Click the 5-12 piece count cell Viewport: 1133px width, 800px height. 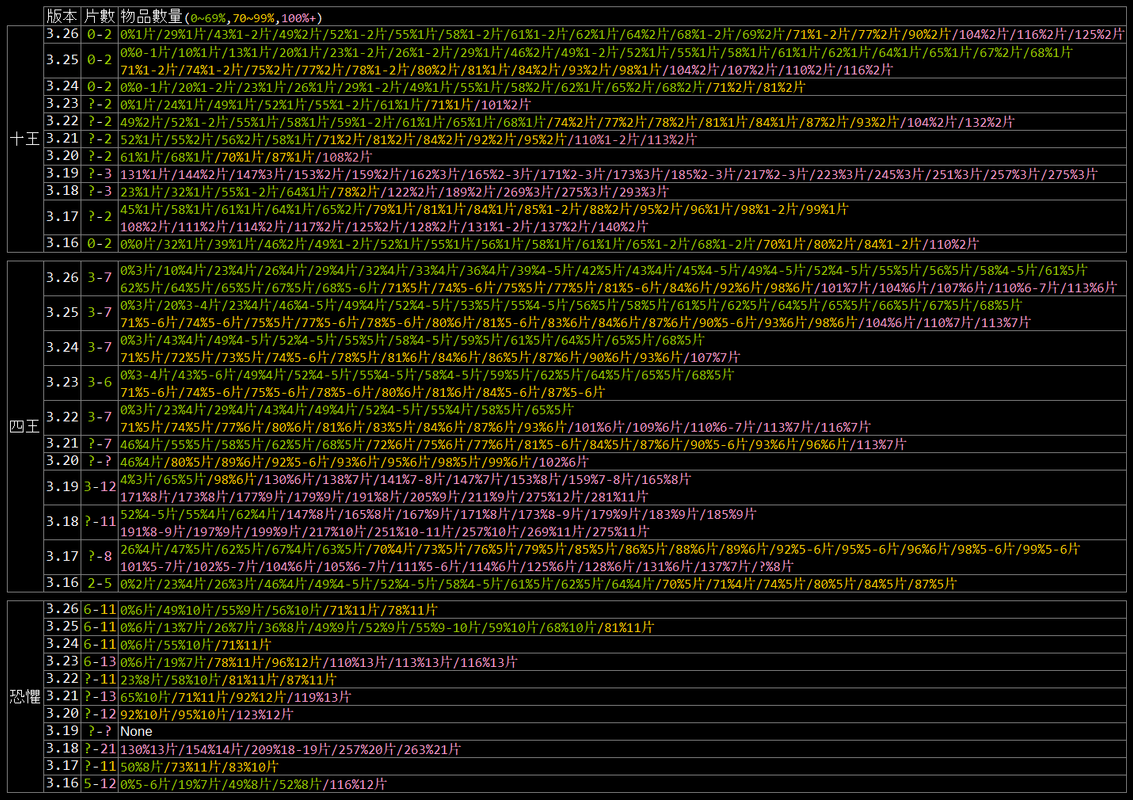100,783
